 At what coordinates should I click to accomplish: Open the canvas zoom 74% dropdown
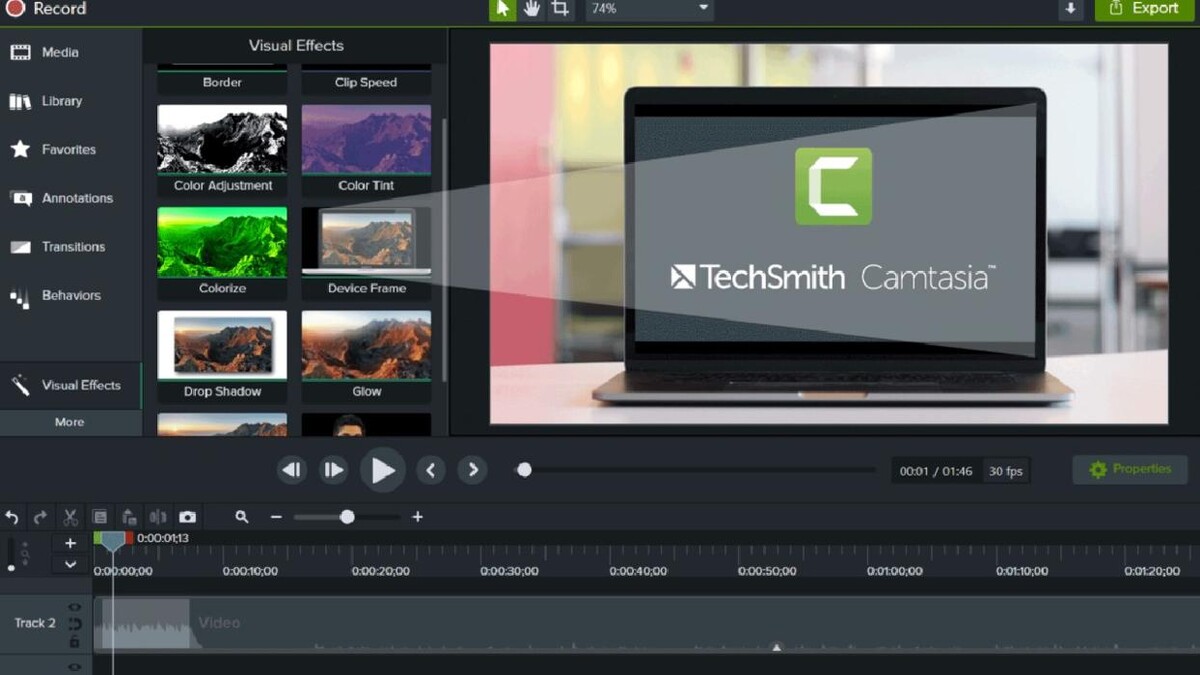(x=648, y=9)
